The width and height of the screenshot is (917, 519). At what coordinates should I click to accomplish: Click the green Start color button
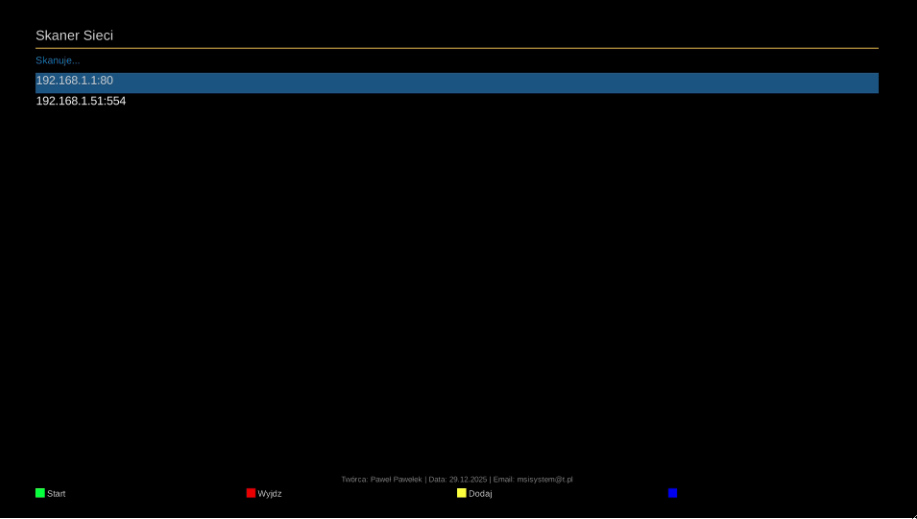click(40, 493)
